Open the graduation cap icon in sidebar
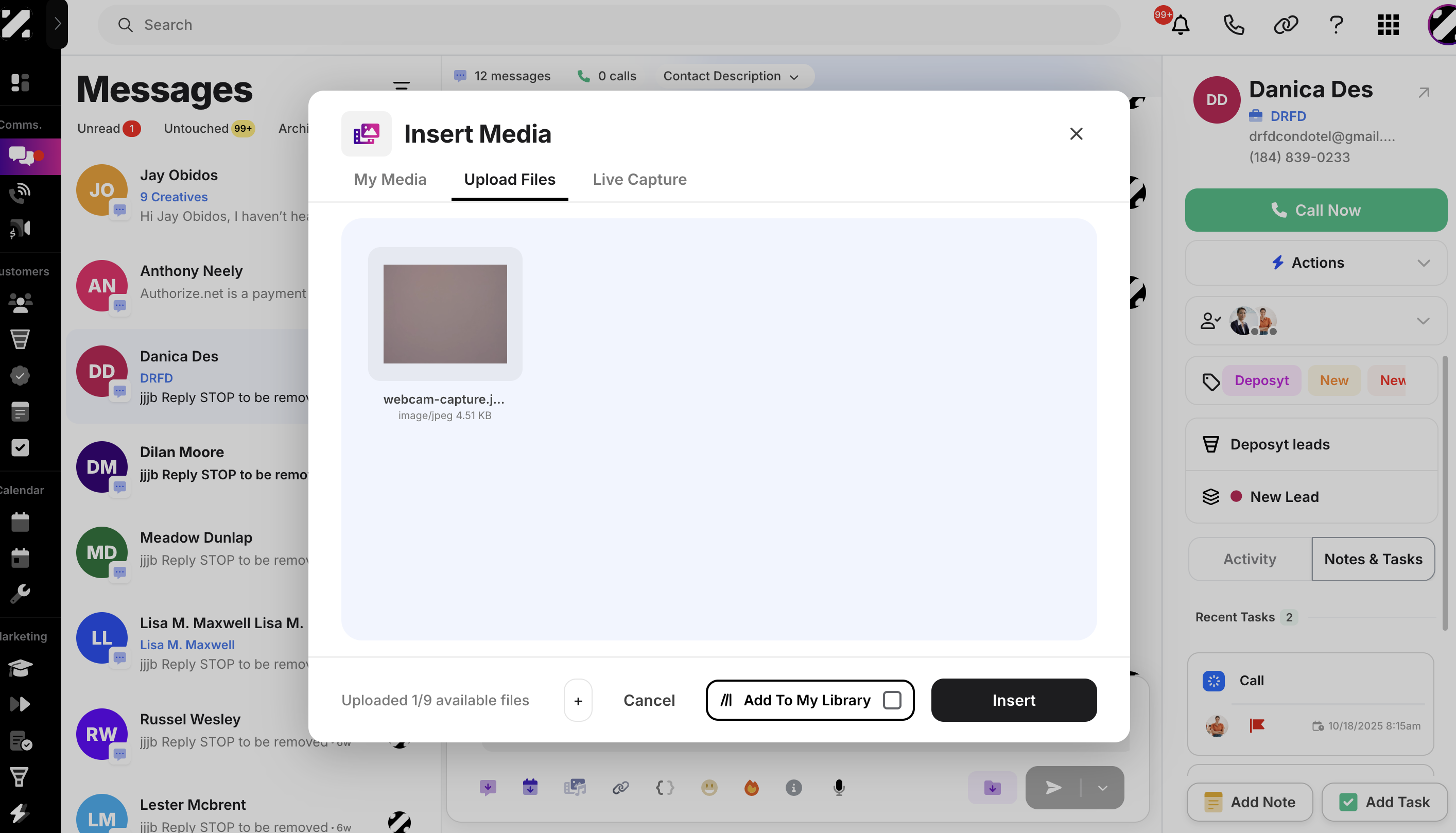Viewport: 1456px width, 833px height. (20, 668)
